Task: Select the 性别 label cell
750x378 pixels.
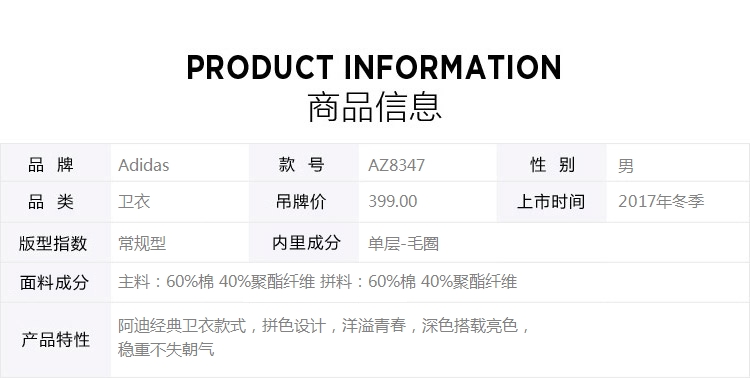Action: coord(551,163)
